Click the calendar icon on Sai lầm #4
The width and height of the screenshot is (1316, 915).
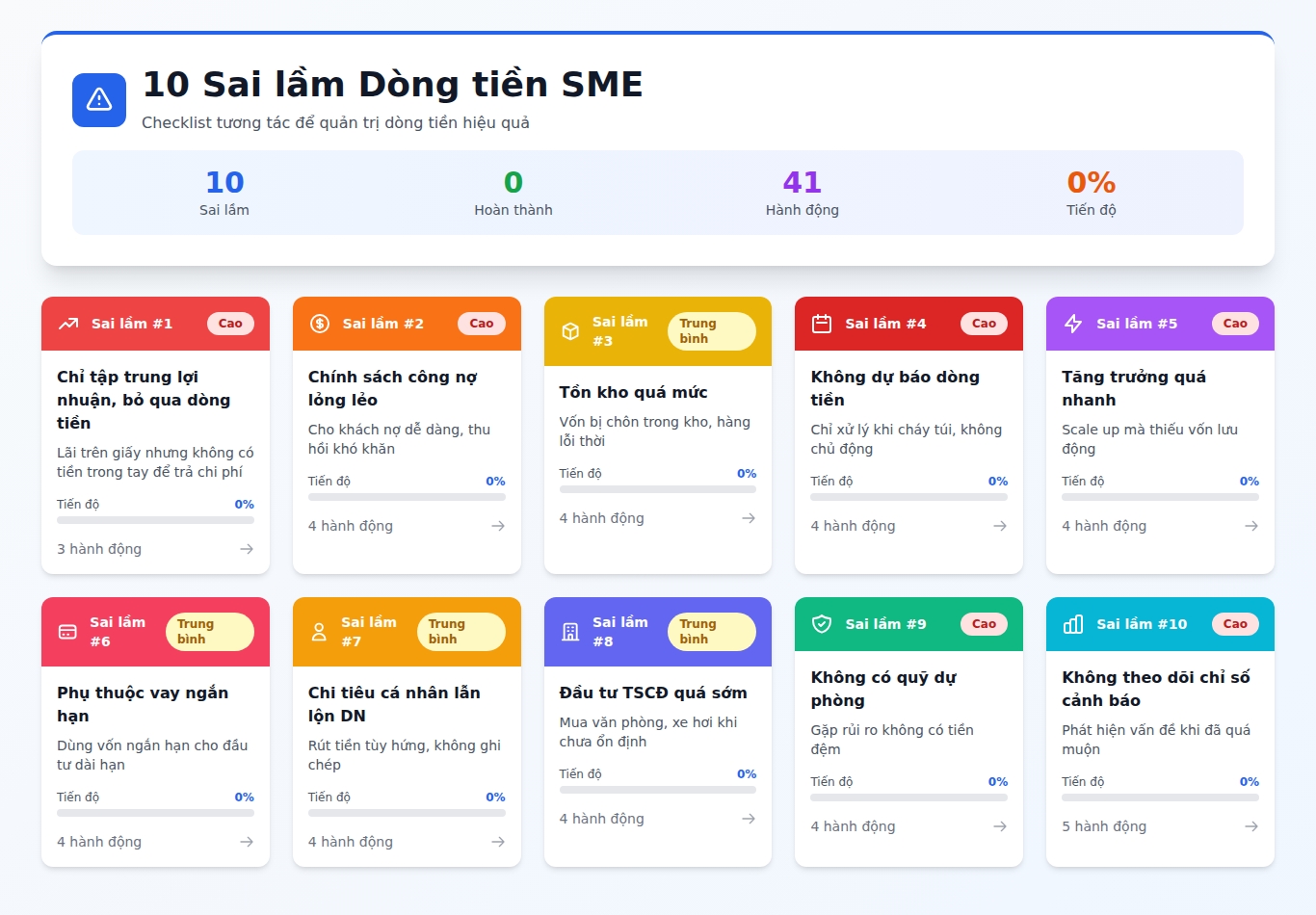(x=822, y=324)
